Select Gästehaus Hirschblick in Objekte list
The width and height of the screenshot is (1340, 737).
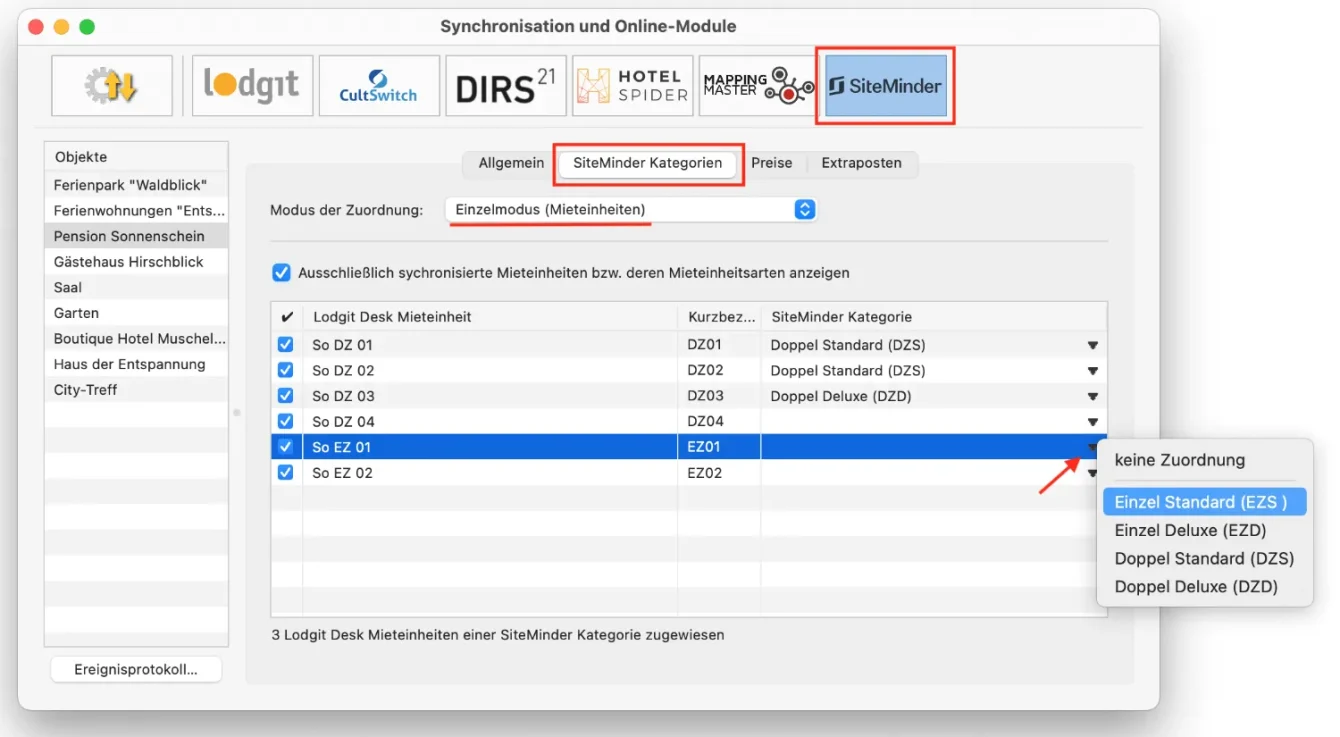point(136,262)
